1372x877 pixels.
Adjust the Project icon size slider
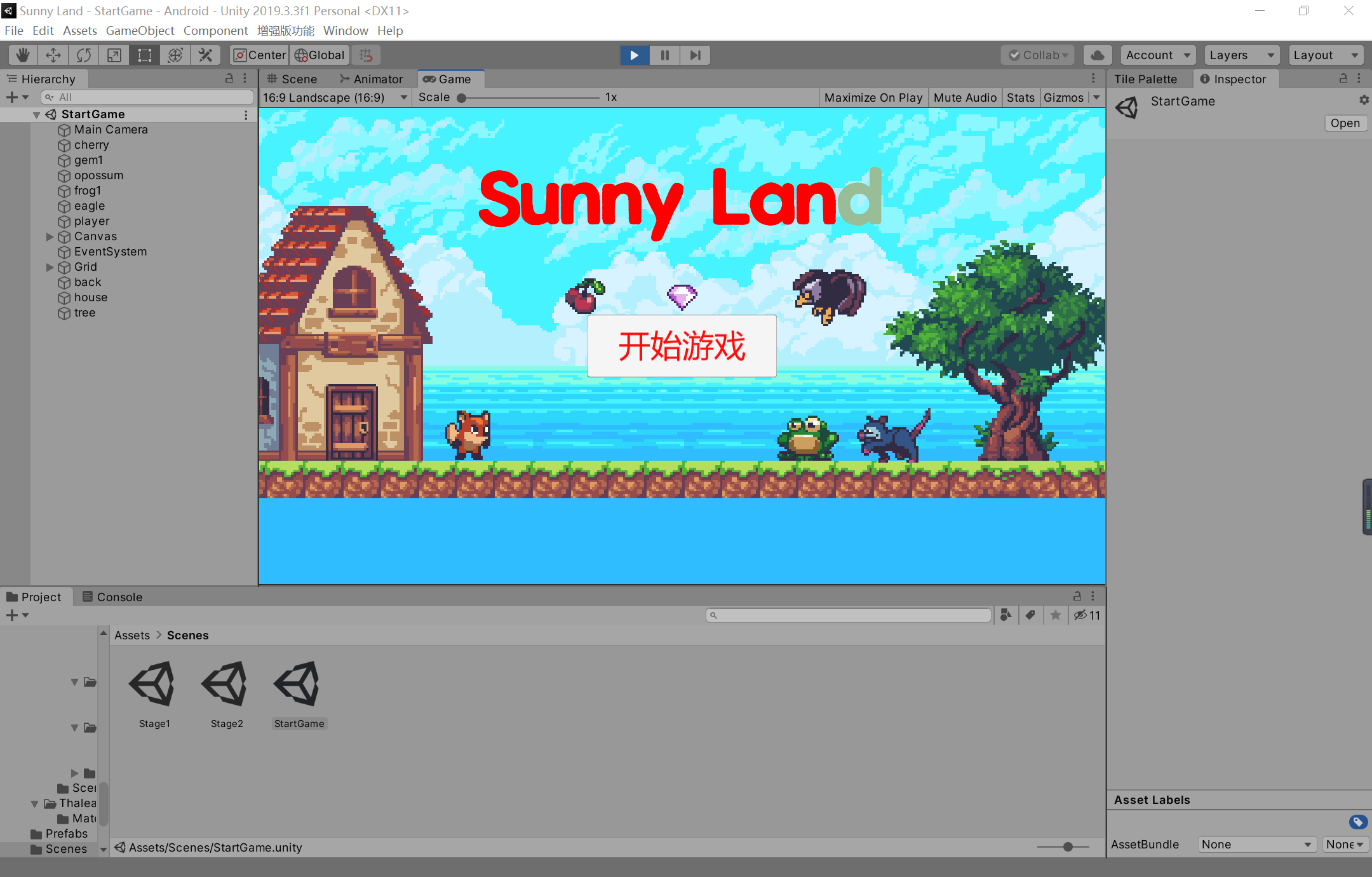[1063, 846]
